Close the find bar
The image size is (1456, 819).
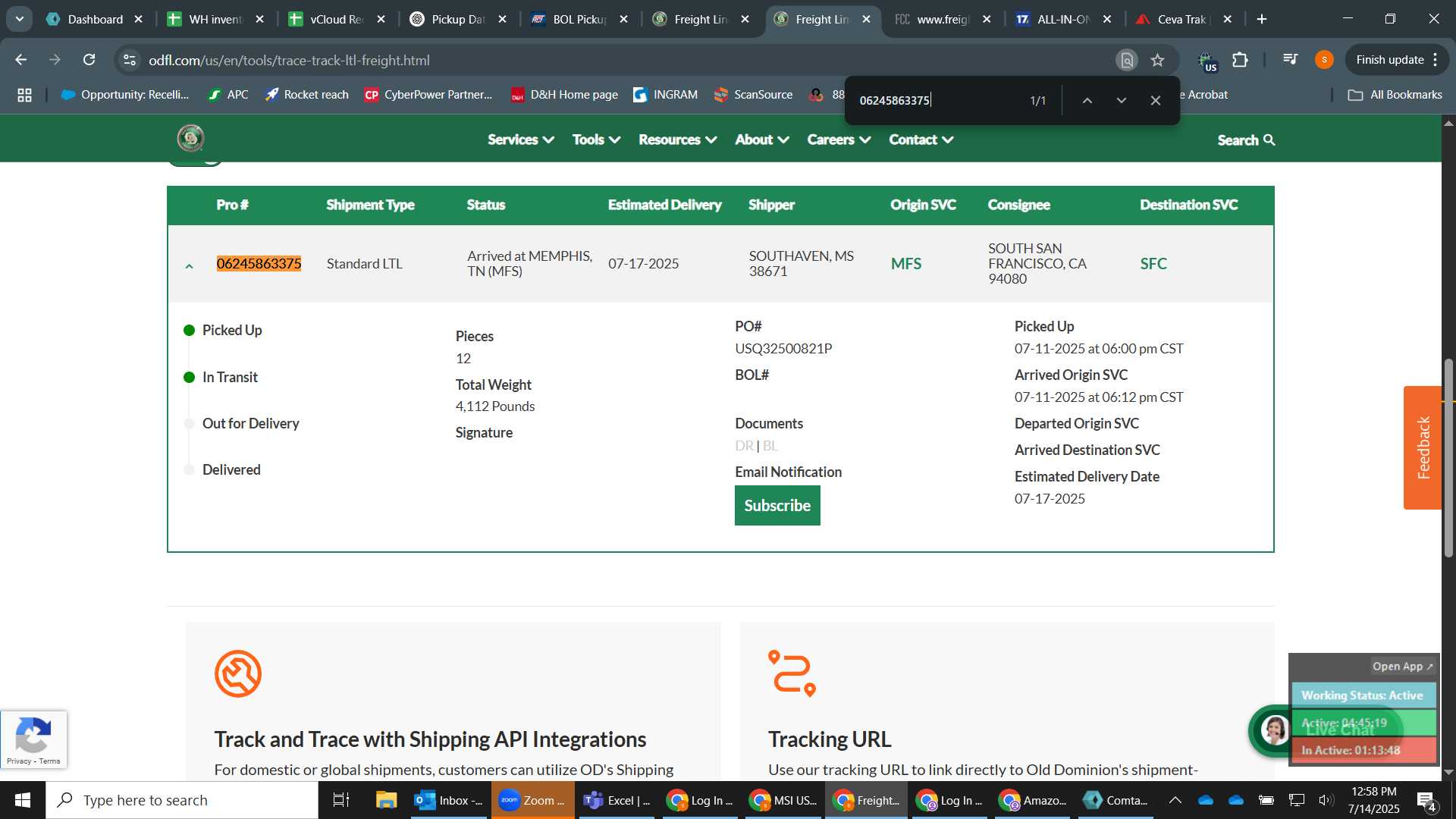point(1155,100)
